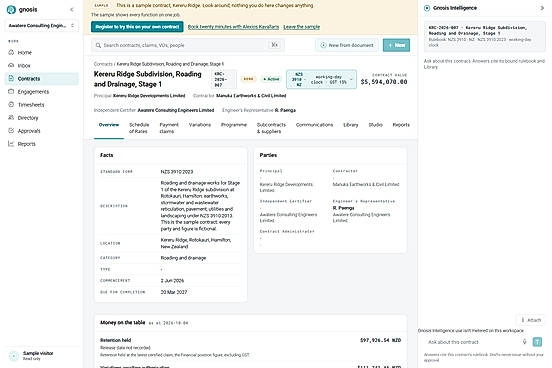Click the KRC-2026-007 contract code badge
This screenshot has height=368, width=552.
(224, 79)
